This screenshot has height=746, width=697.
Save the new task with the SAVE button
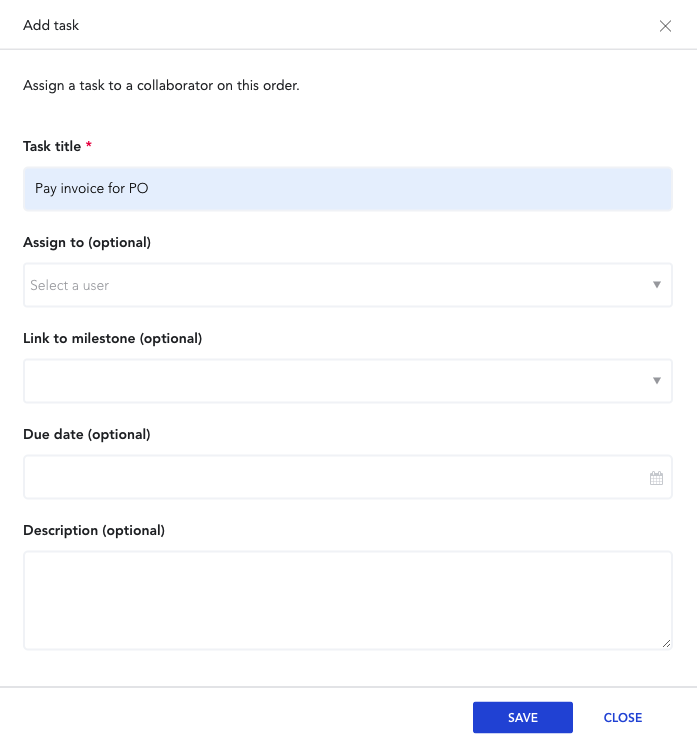(x=522, y=717)
